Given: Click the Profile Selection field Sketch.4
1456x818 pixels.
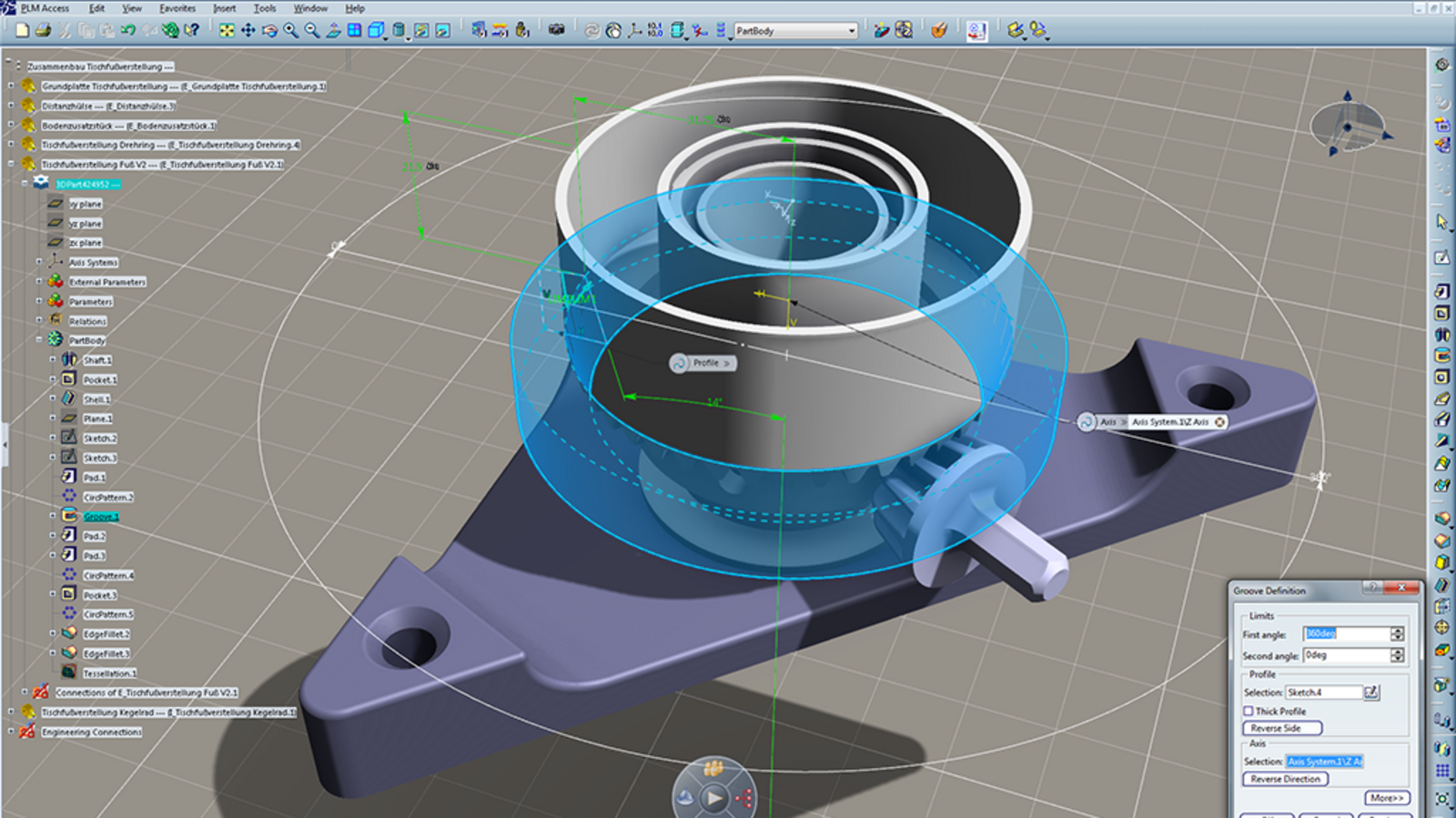Looking at the screenshot, I should click(1323, 692).
